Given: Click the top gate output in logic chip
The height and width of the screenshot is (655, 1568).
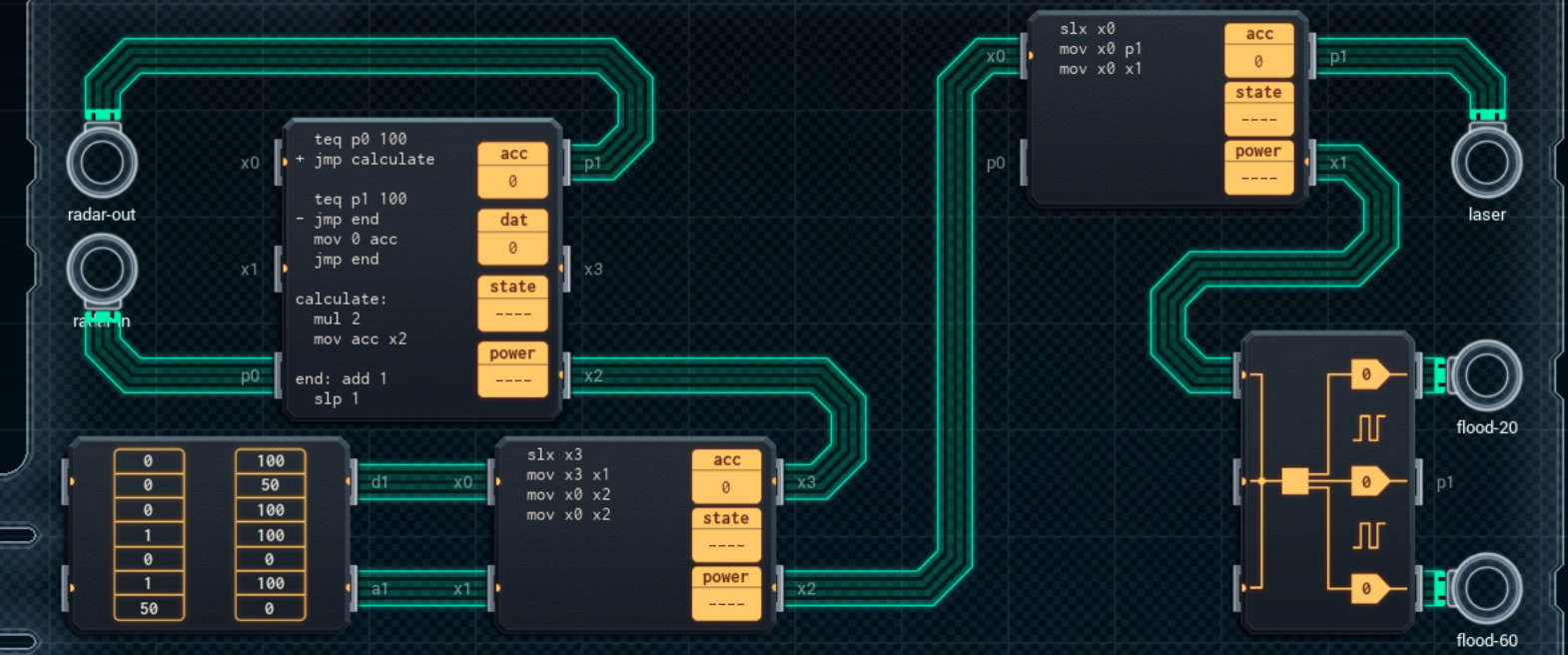Looking at the screenshot, I should [x=1368, y=375].
